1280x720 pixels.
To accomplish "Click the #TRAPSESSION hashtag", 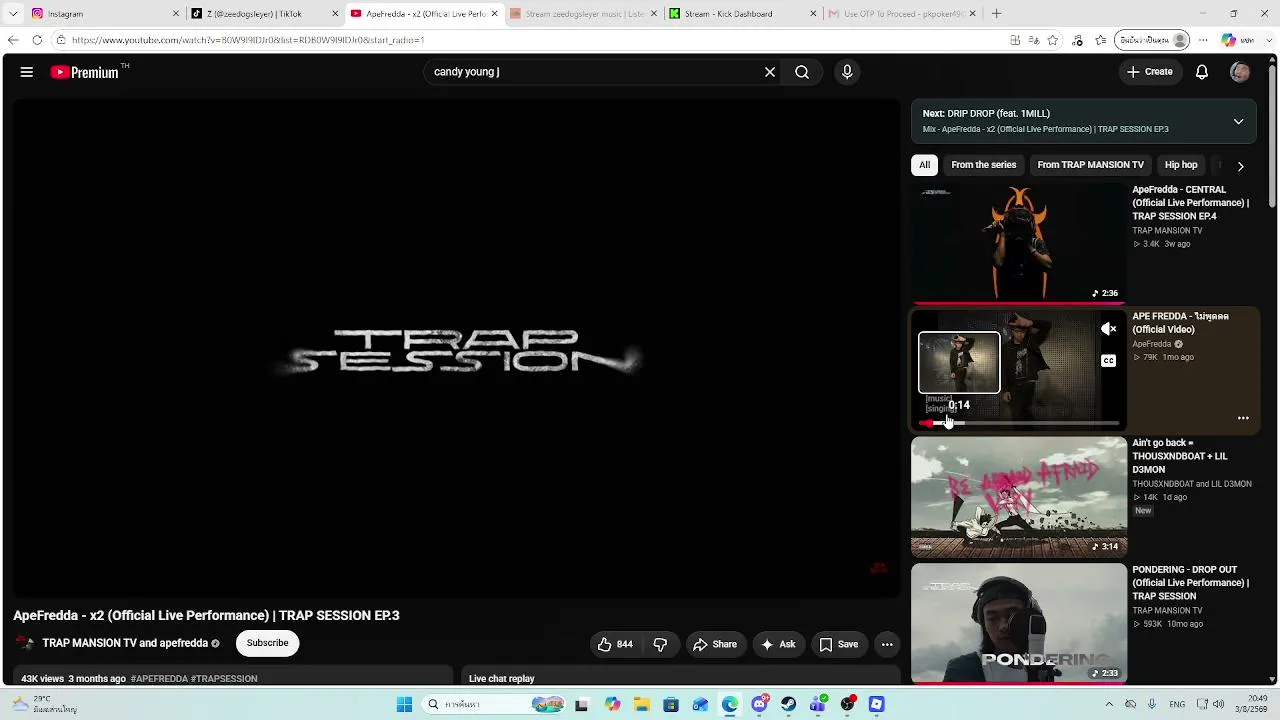I will (224, 679).
